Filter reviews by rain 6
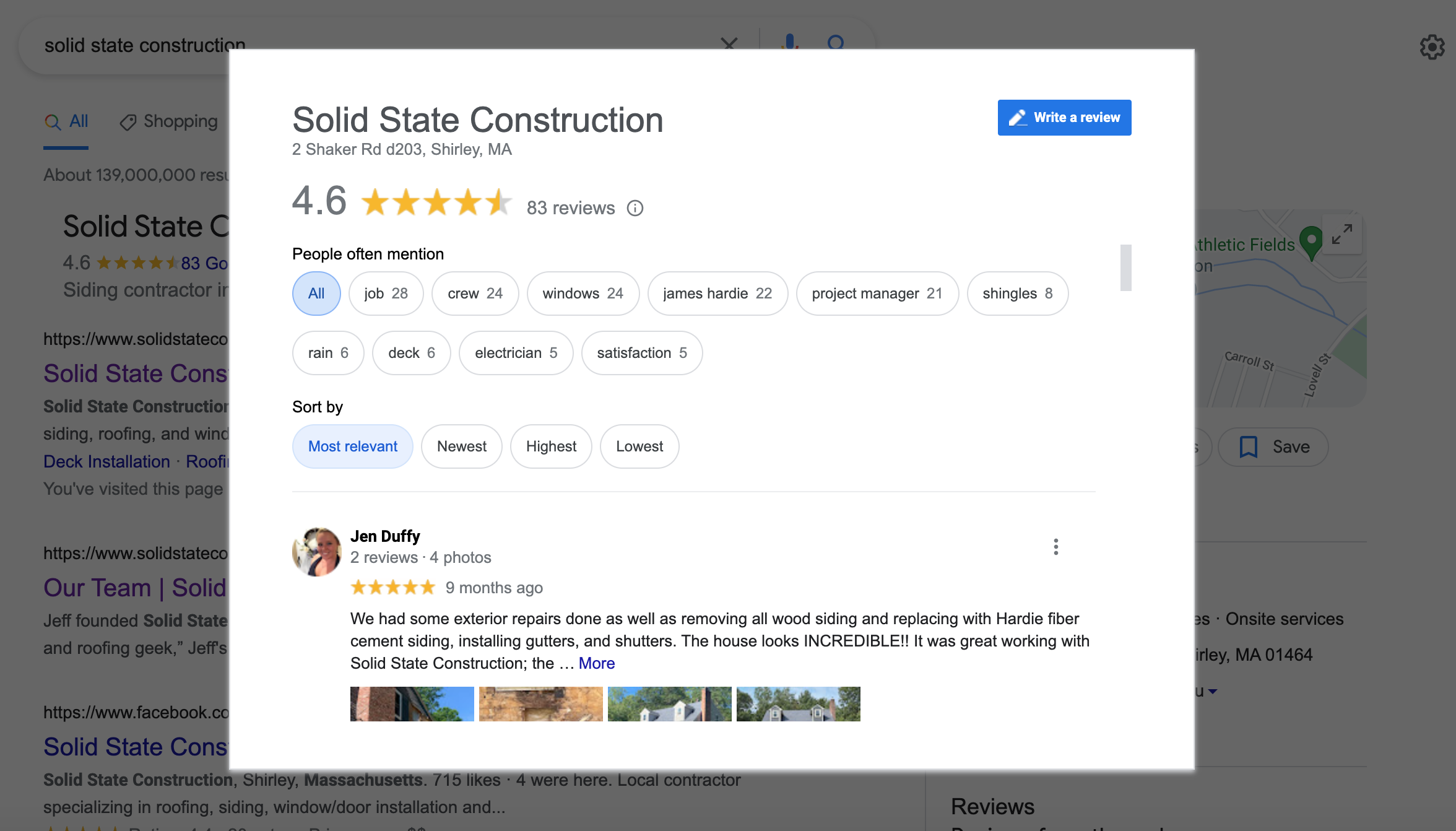 [328, 353]
